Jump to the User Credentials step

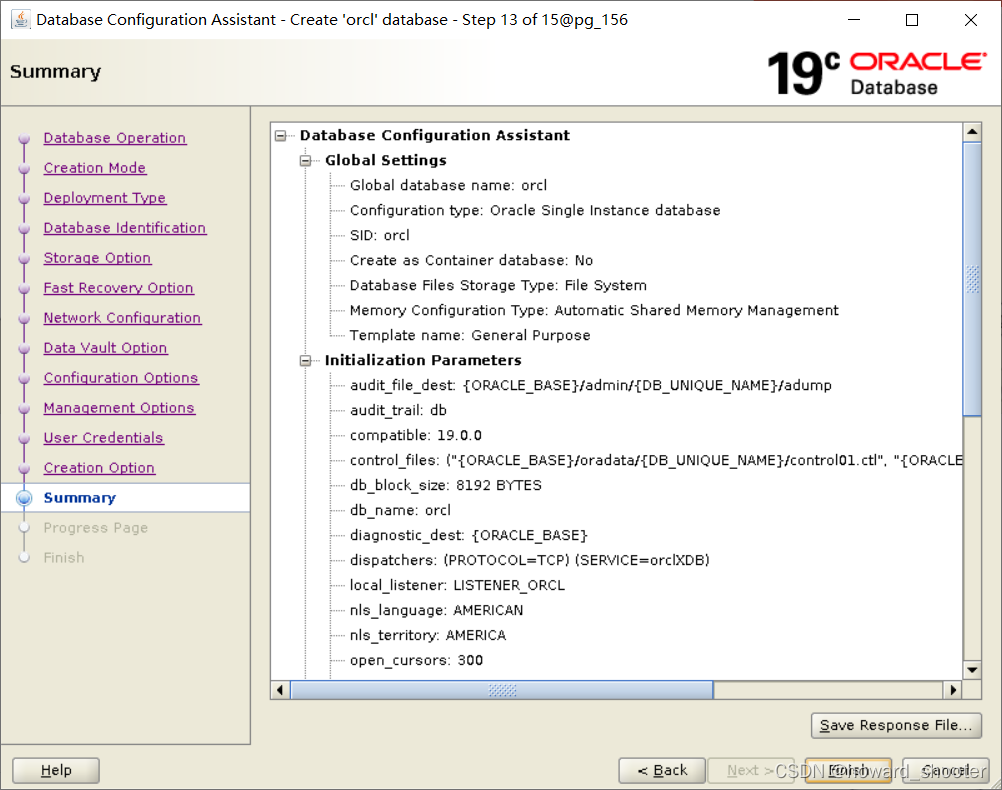pyautogui.click(x=104, y=438)
